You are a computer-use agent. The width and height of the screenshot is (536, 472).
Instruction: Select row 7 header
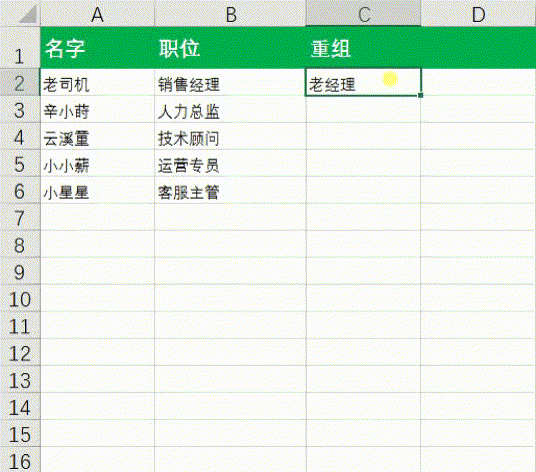click(20, 217)
